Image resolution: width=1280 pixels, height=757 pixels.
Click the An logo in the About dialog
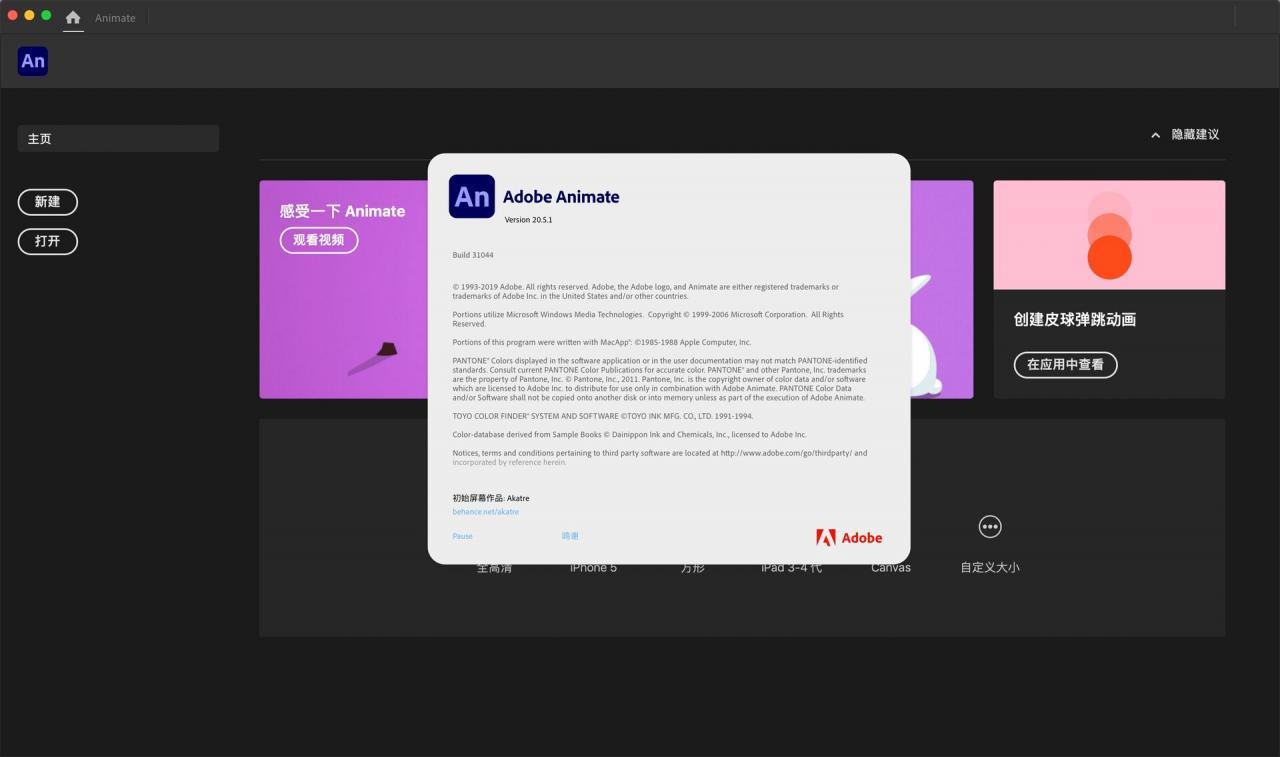472,196
